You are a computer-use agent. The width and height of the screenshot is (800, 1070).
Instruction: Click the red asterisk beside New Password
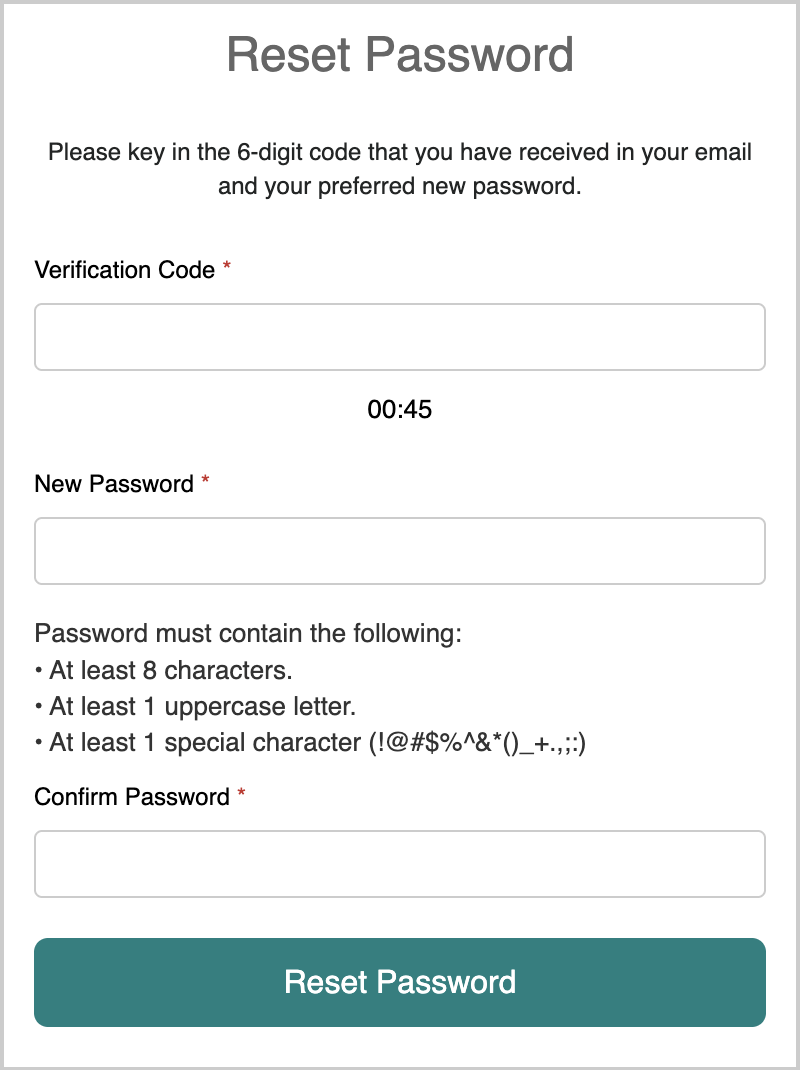pos(205,481)
